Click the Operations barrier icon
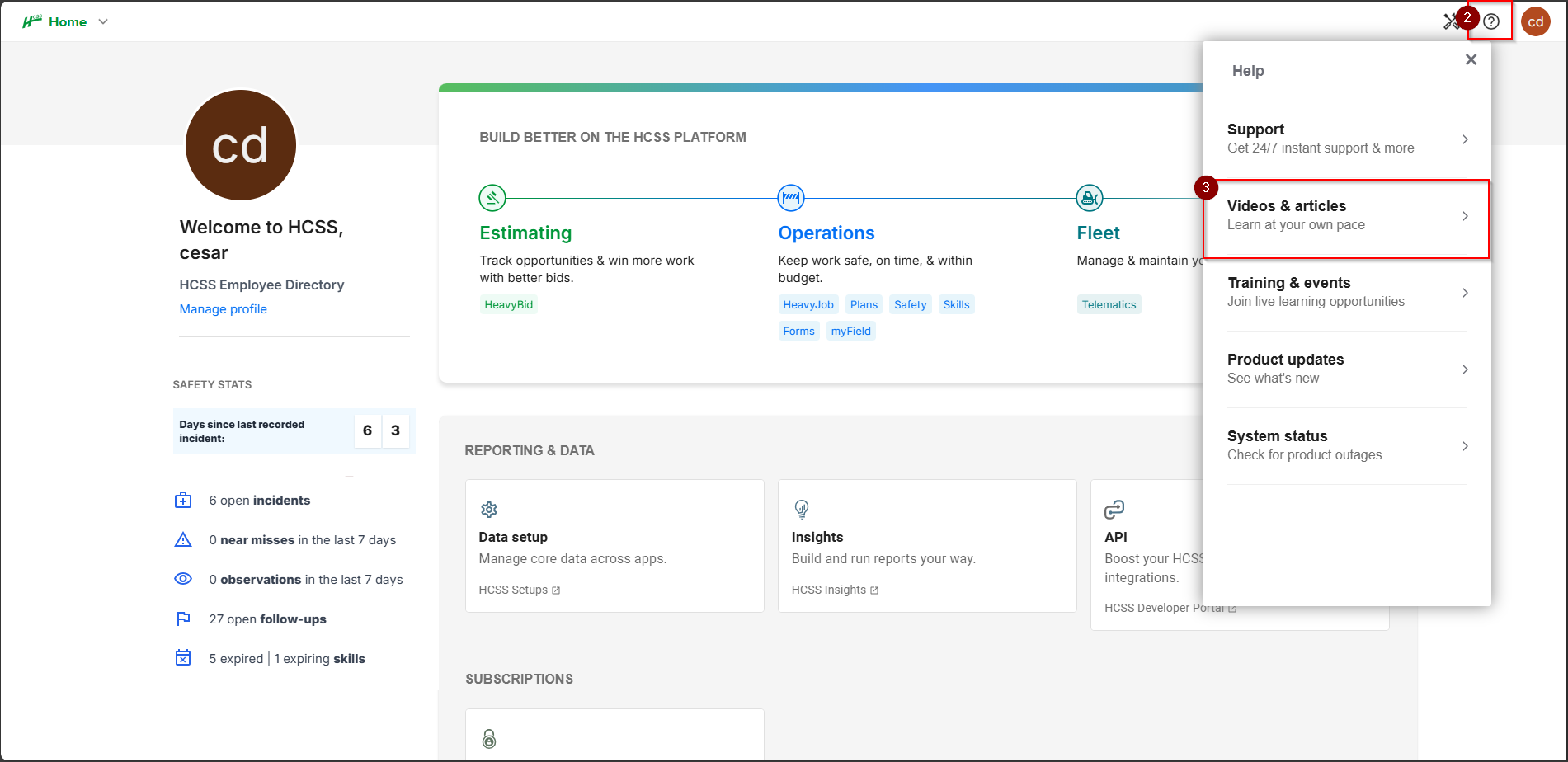1568x762 pixels. tap(791, 198)
